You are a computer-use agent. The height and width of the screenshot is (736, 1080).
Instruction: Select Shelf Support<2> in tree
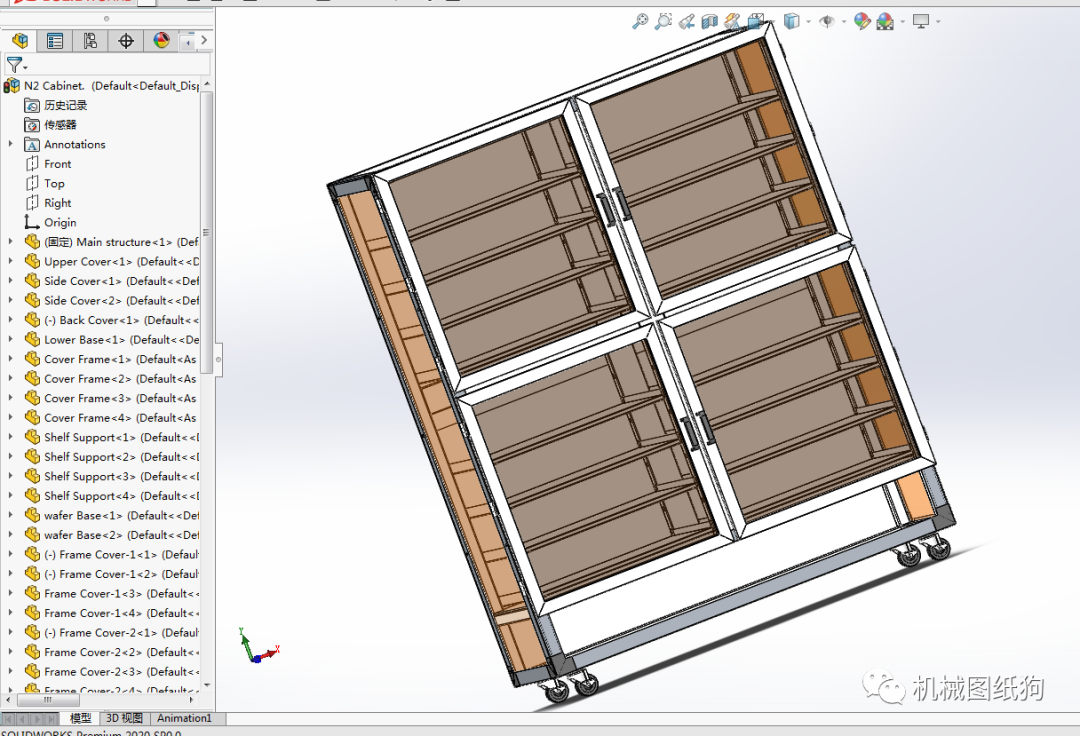coord(121,456)
